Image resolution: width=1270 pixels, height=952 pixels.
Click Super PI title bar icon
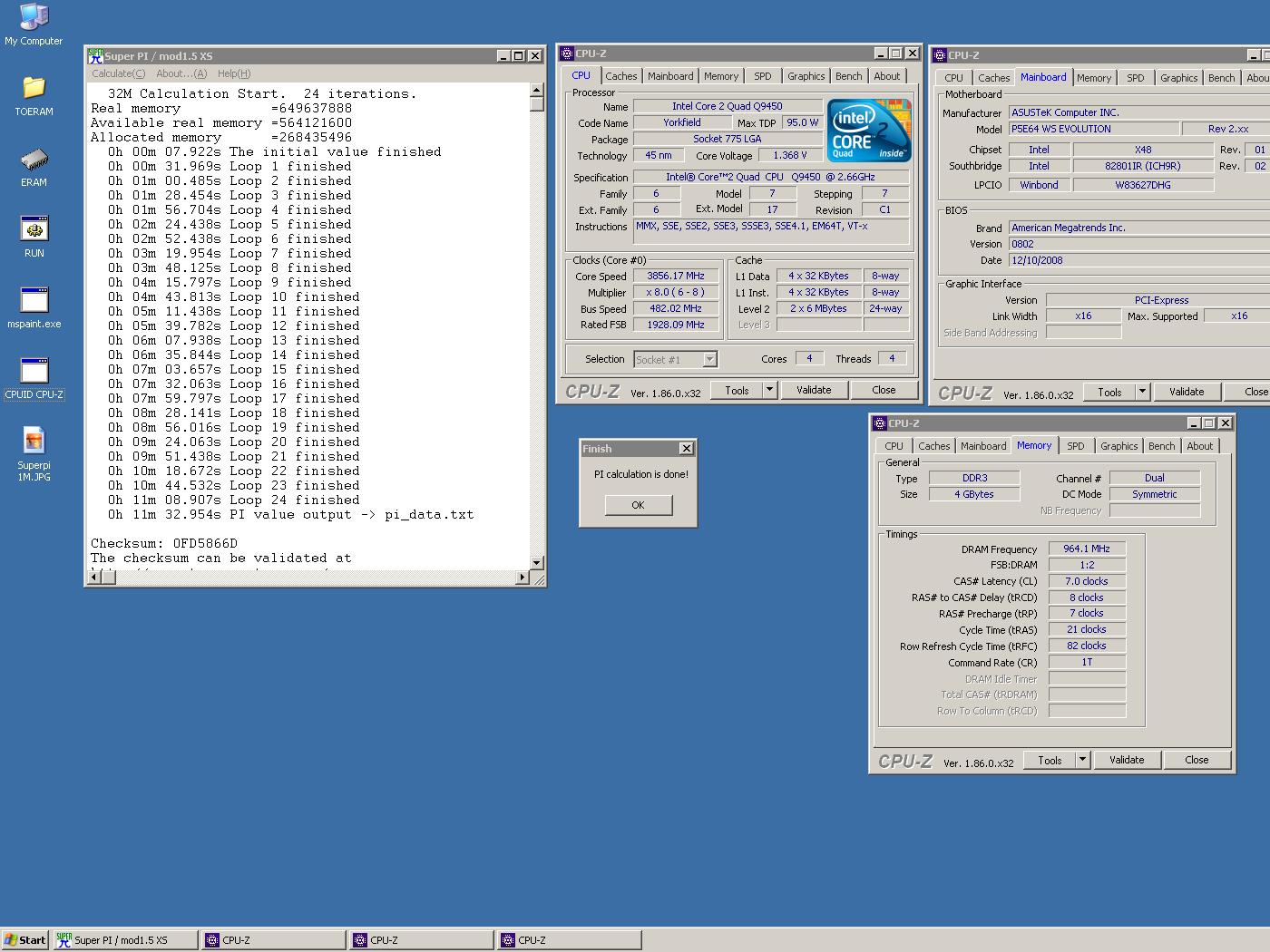point(95,55)
